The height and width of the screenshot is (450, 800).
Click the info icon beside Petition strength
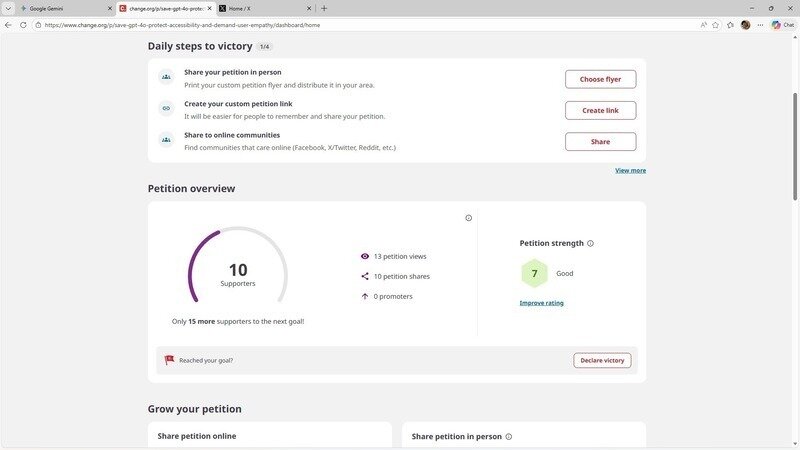[x=590, y=243]
